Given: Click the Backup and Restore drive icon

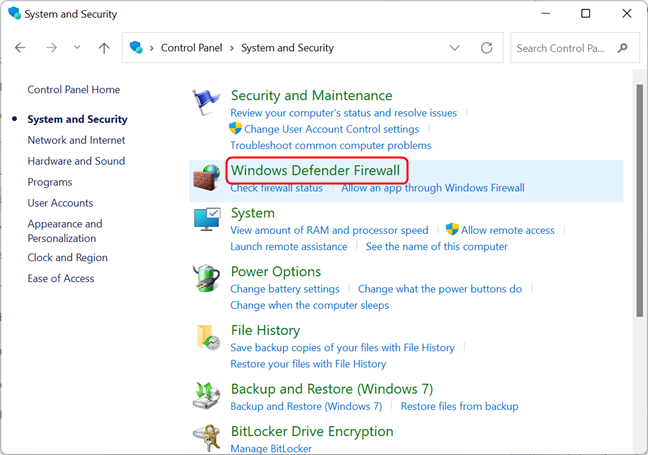Looking at the screenshot, I should click(206, 396).
